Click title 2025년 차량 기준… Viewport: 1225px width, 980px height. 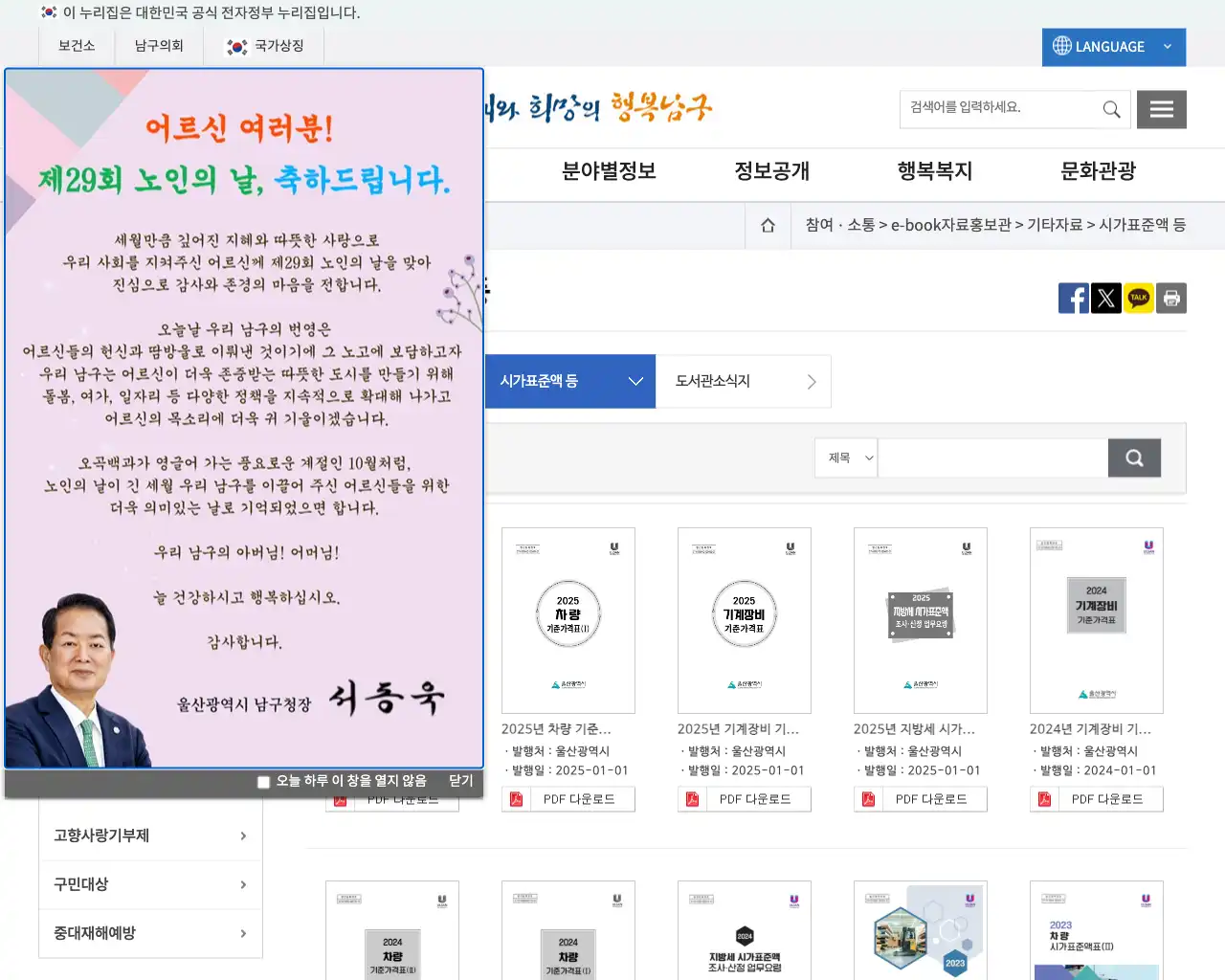coord(556,729)
